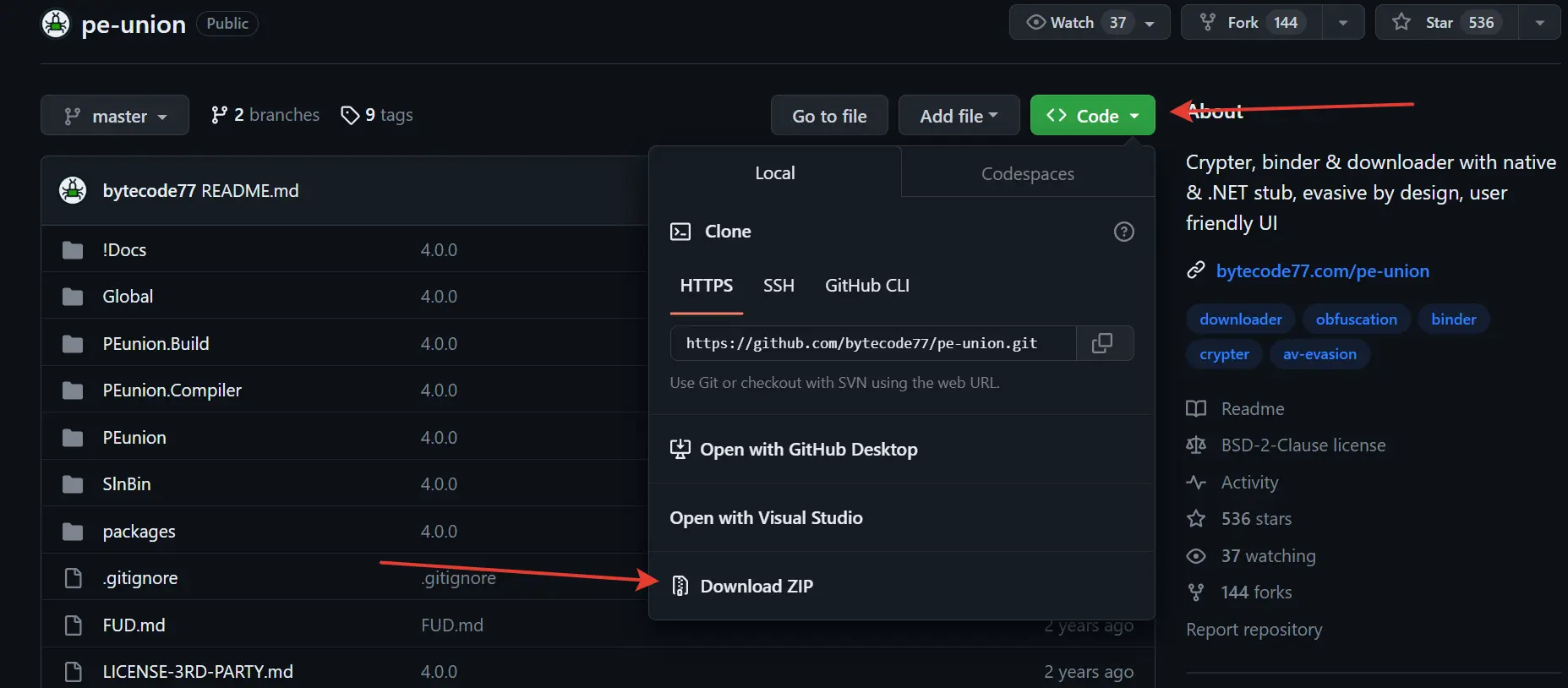The height and width of the screenshot is (688, 1568).
Task: Click the !Docs folder icon
Action: pos(73,250)
